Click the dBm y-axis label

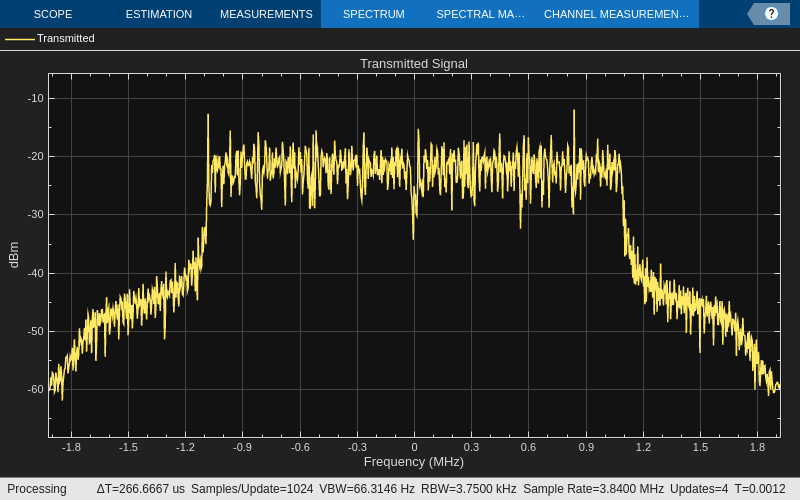click(14, 255)
